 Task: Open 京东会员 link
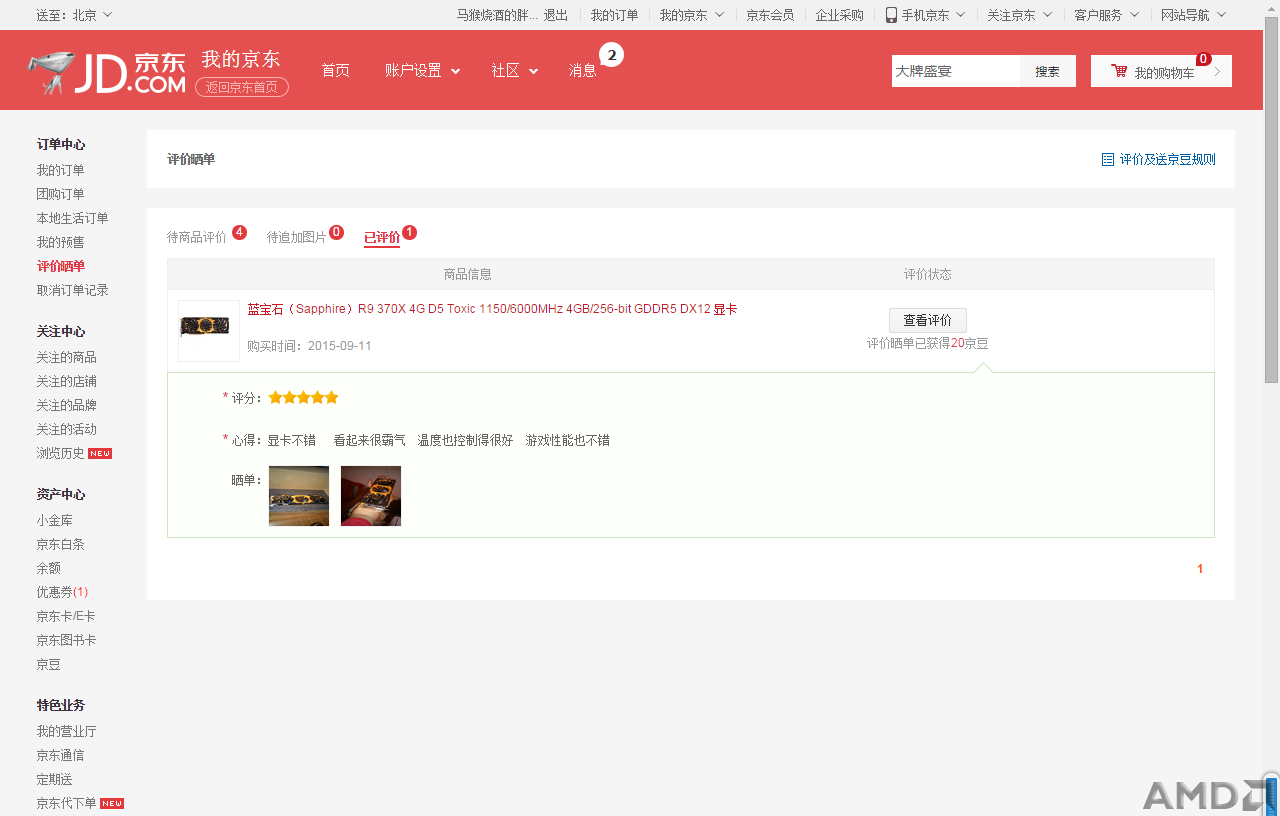click(770, 15)
